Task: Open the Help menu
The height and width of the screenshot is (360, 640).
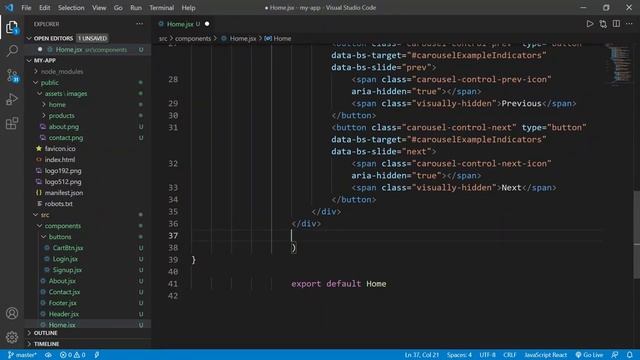Action: [188, 8]
